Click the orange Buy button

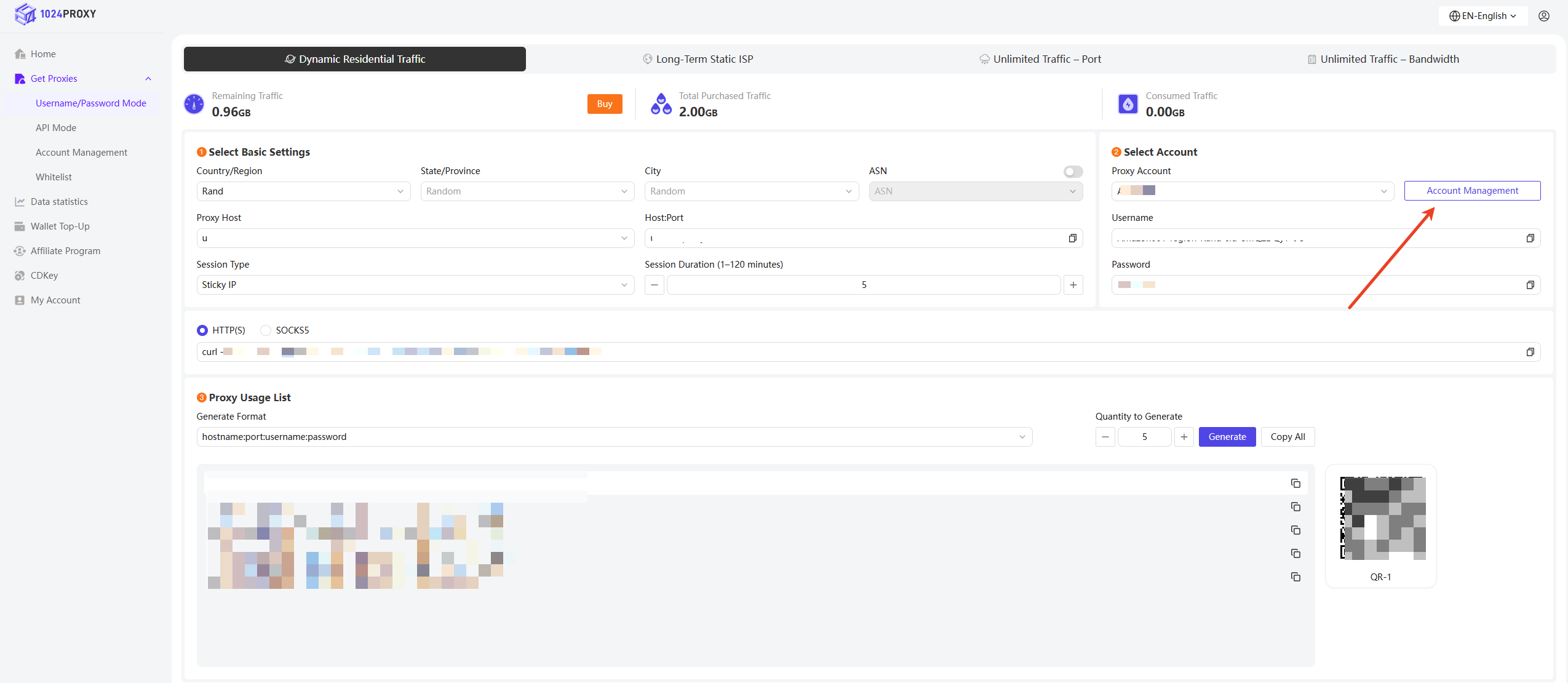pos(604,104)
